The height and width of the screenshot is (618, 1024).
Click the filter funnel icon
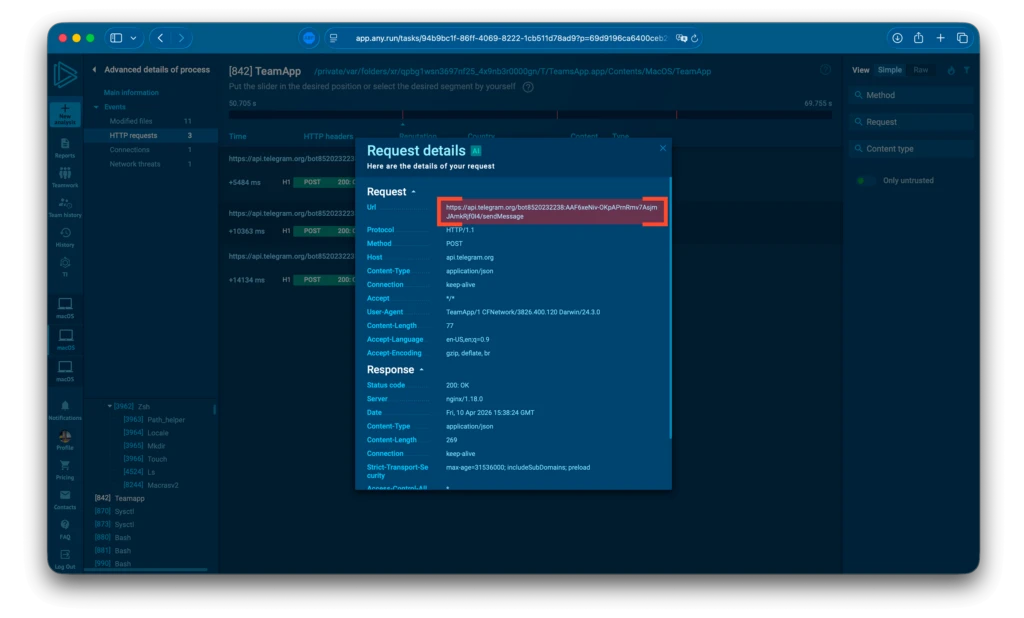pyautogui.click(x=966, y=70)
